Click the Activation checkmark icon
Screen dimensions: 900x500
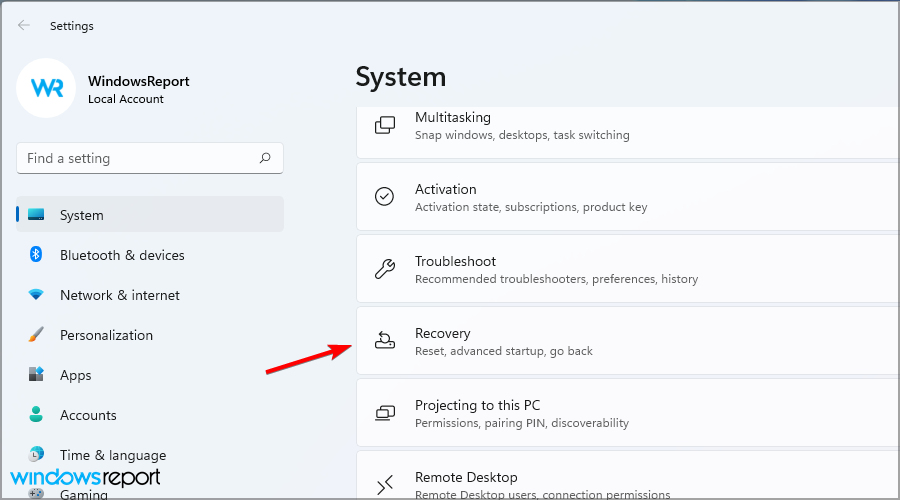385,197
